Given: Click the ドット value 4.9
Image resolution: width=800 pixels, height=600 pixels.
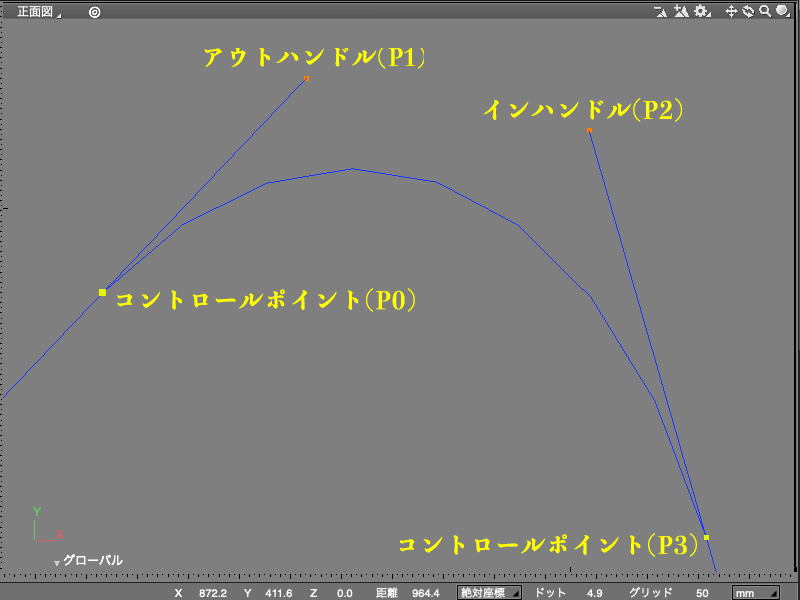Looking at the screenshot, I should 594,593.
